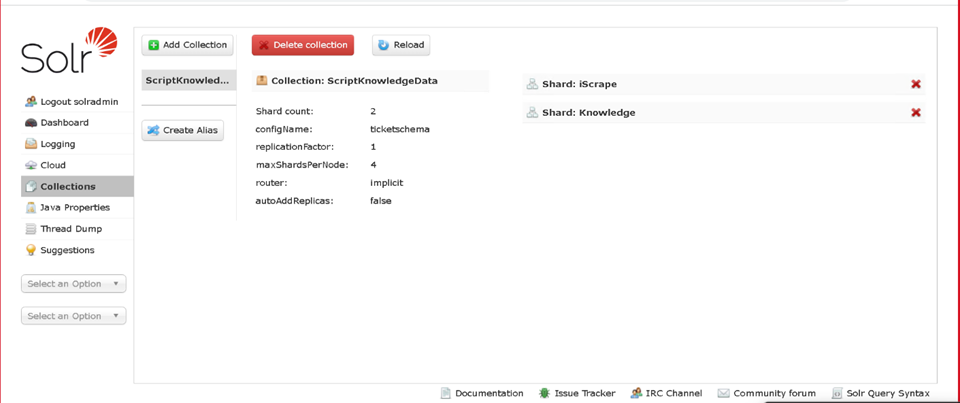The image size is (960, 403).
Task: Open the Suggestions menu item
Action: pyautogui.click(x=77, y=250)
